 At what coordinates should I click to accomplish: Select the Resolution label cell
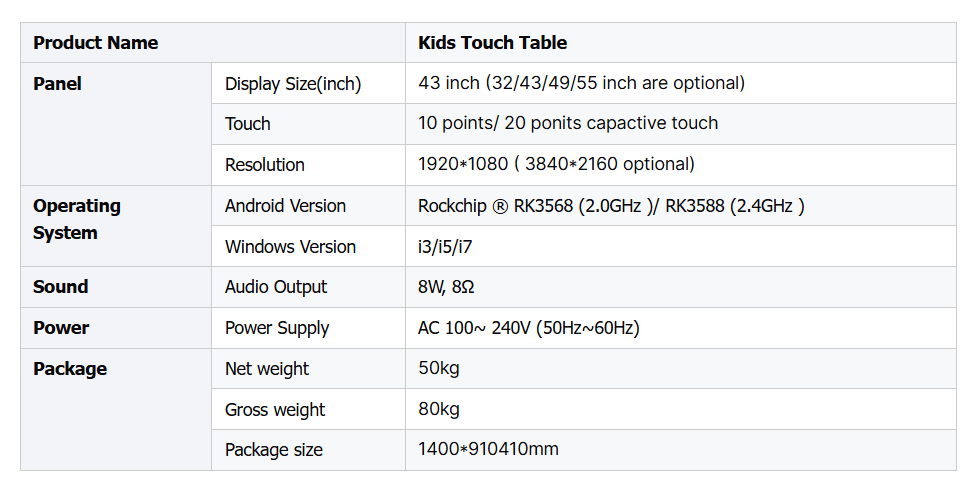coord(308,165)
